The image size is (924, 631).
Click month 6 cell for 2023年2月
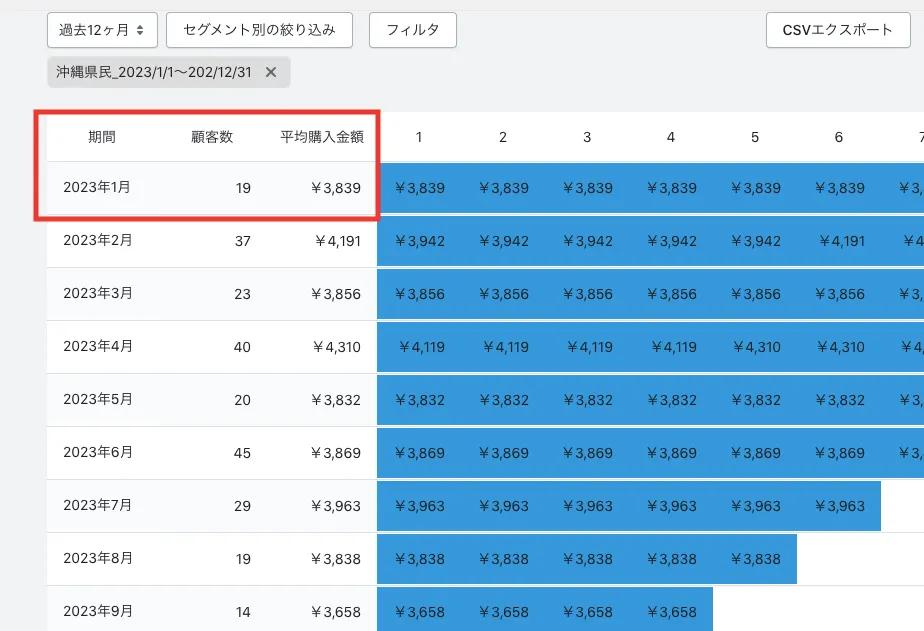click(839, 240)
